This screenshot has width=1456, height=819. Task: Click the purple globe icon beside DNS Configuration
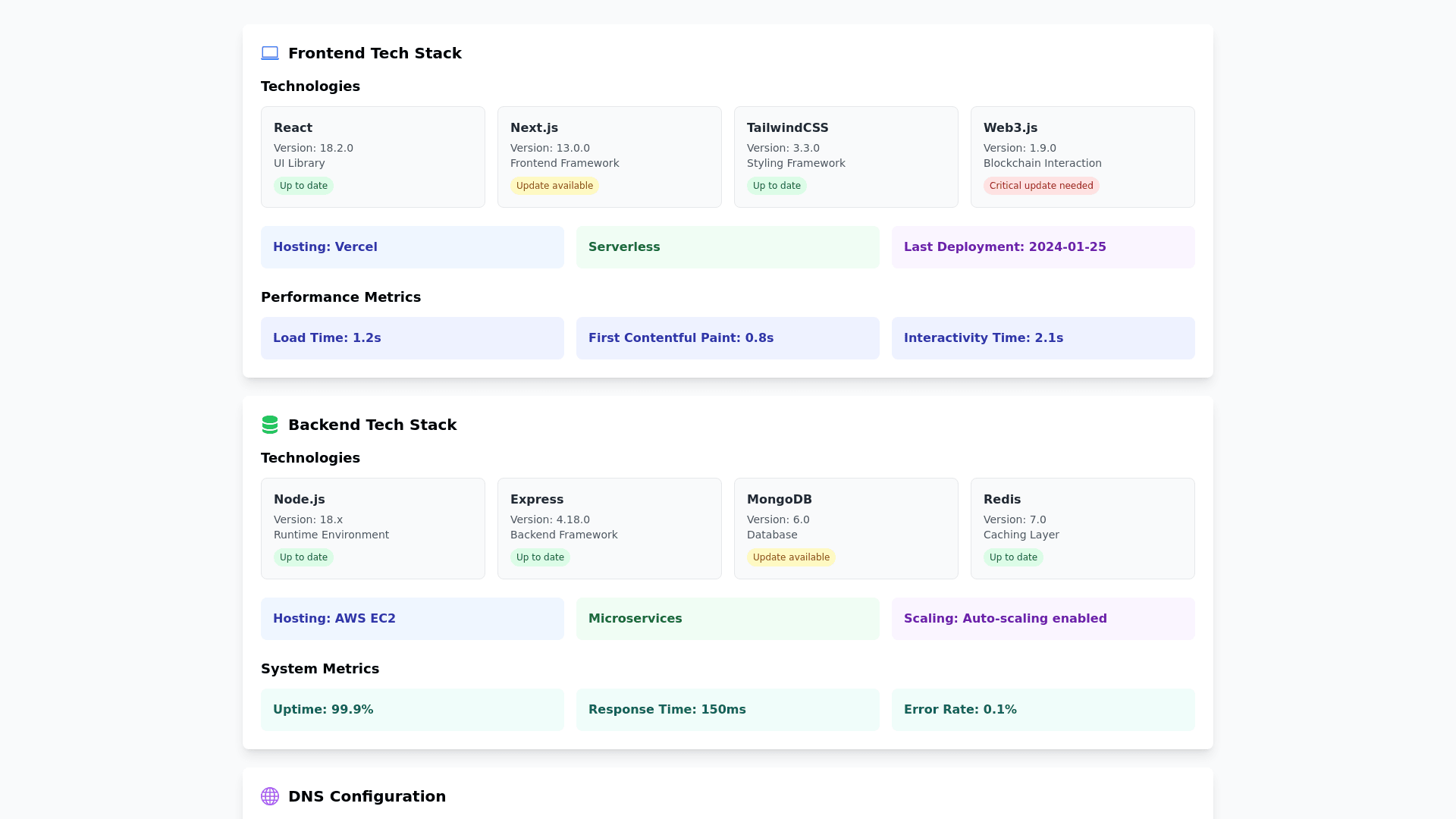tap(270, 796)
